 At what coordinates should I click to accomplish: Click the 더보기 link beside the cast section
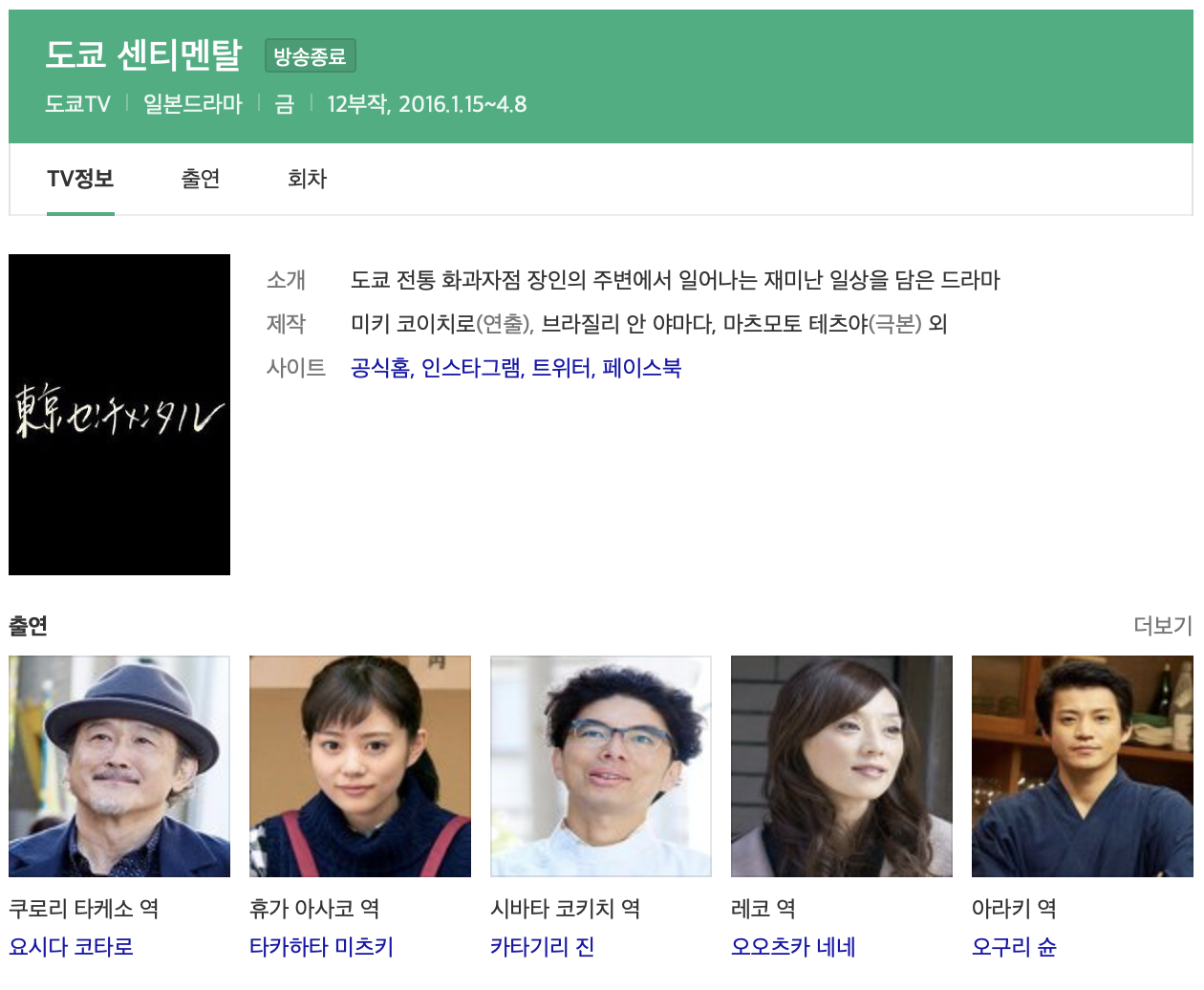pyautogui.click(x=1163, y=626)
